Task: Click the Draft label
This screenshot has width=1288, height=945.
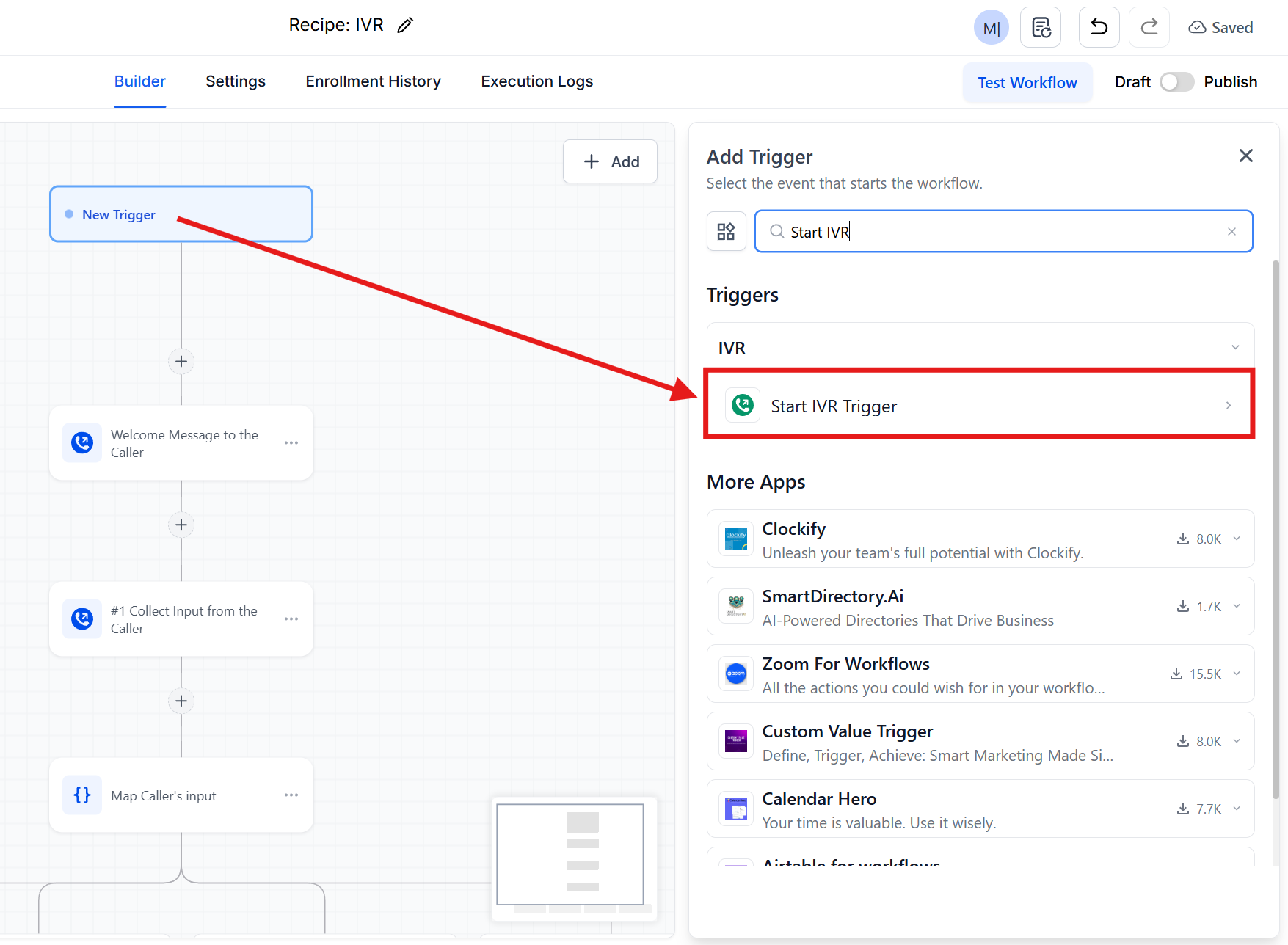Action: [1132, 82]
